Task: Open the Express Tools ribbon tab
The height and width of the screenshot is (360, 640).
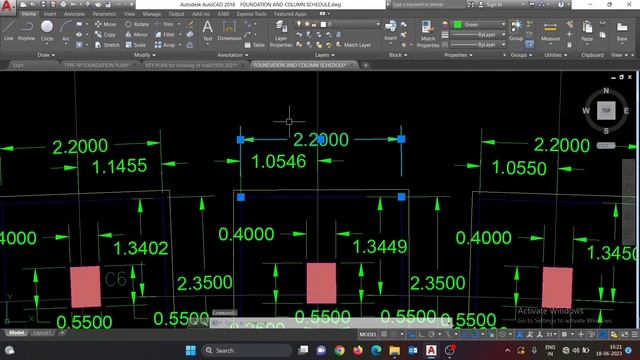Action: 251,14
